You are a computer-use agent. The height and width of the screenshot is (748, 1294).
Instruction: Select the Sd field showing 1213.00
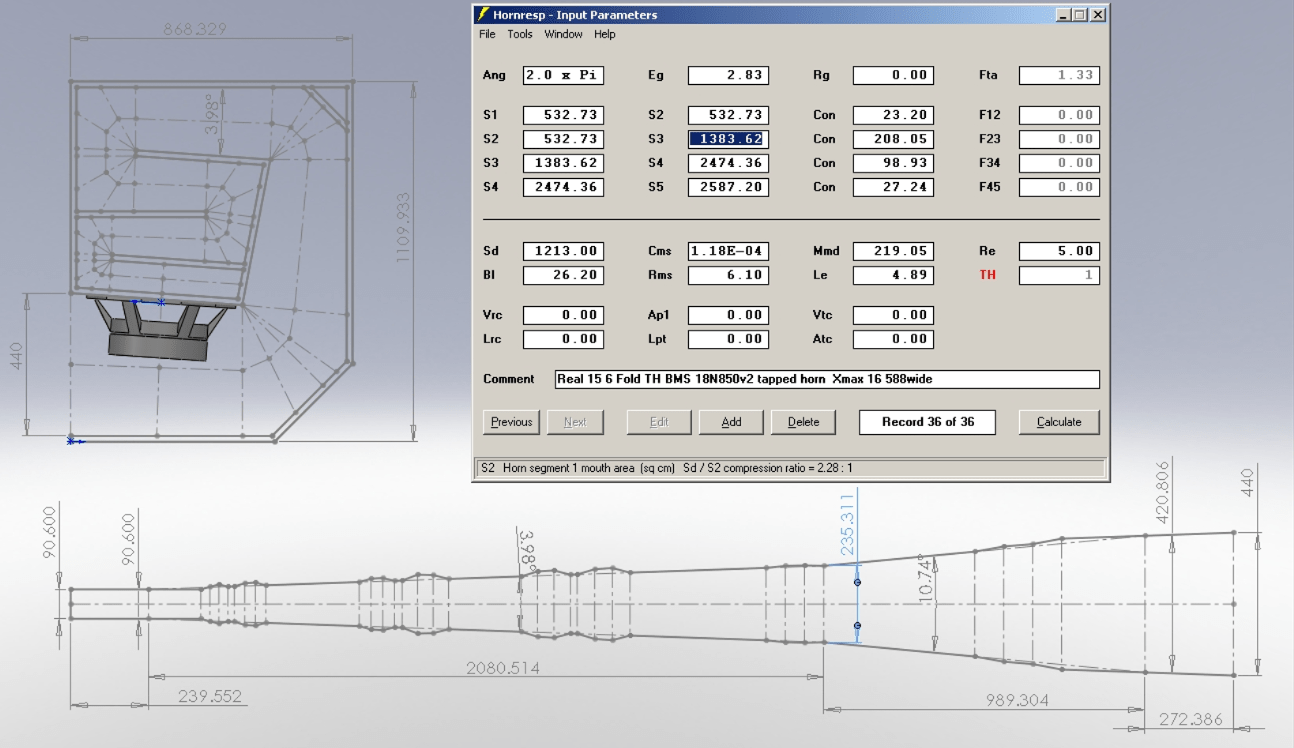pos(563,251)
